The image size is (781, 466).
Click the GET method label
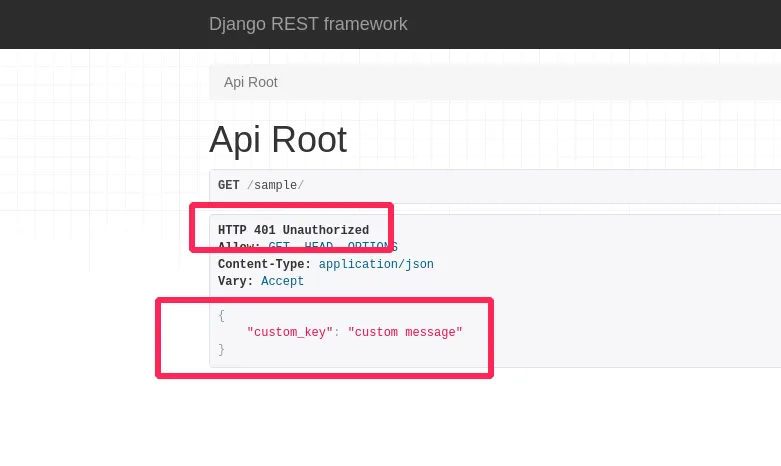point(229,185)
